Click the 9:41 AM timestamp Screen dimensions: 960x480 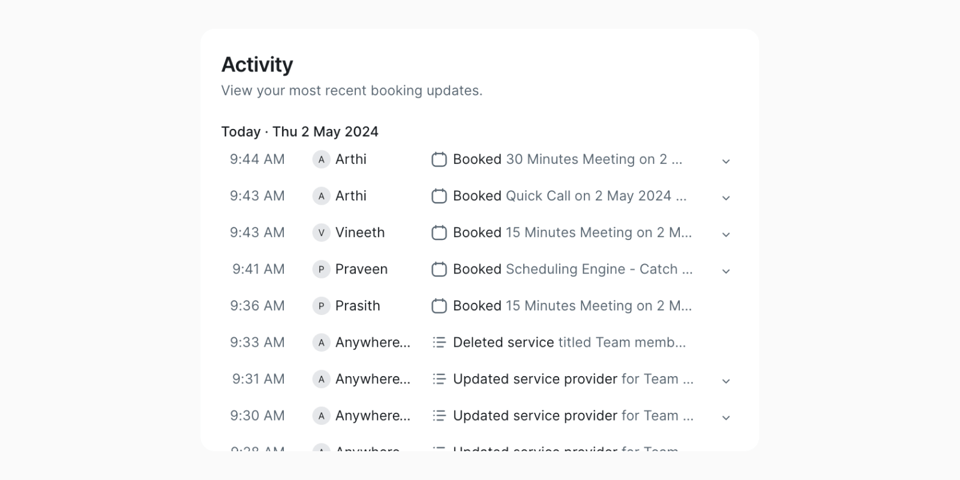258,269
